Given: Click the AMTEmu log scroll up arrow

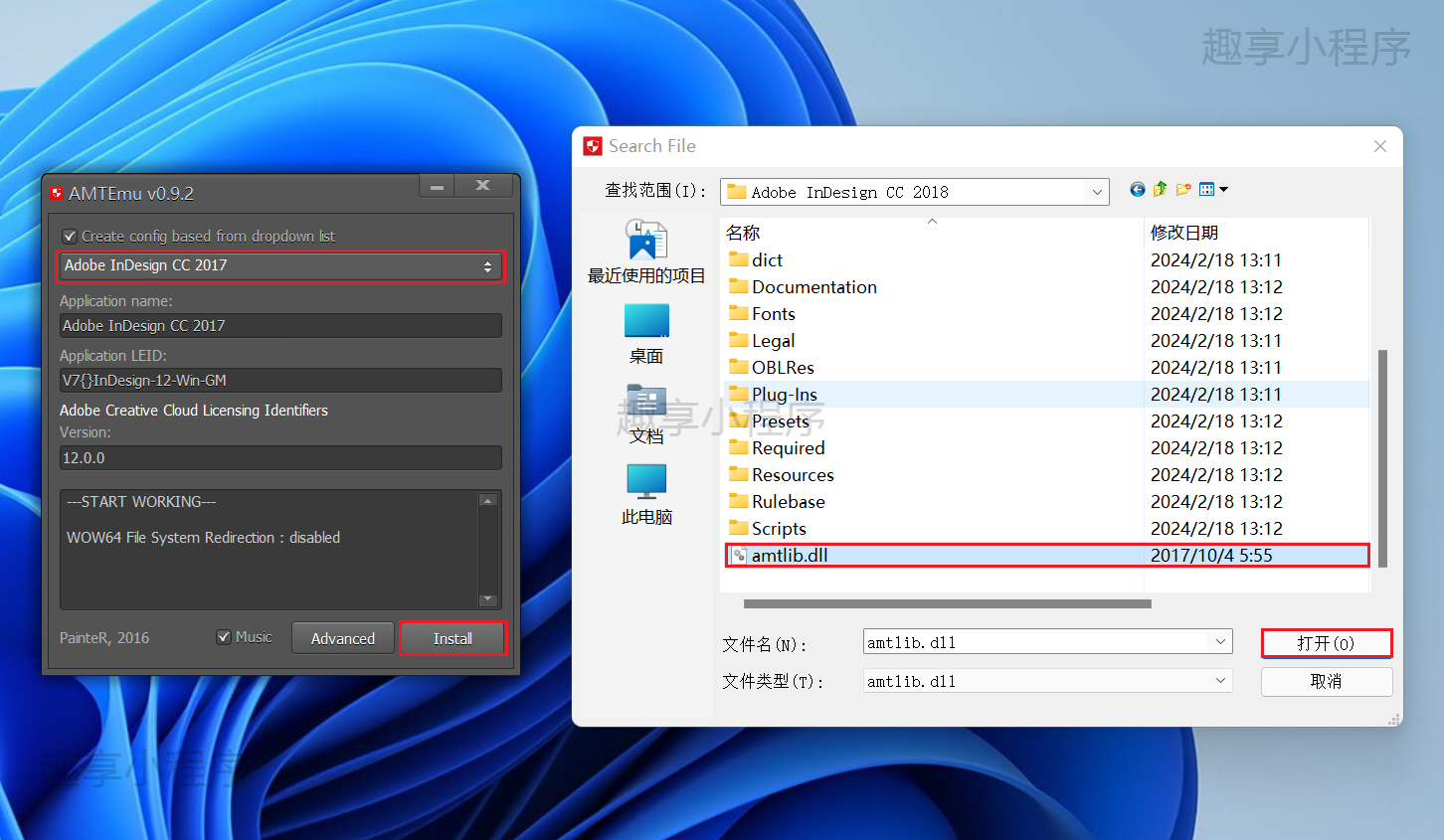Looking at the screenshot, I should pyautogui.click(x=487, y=500).
